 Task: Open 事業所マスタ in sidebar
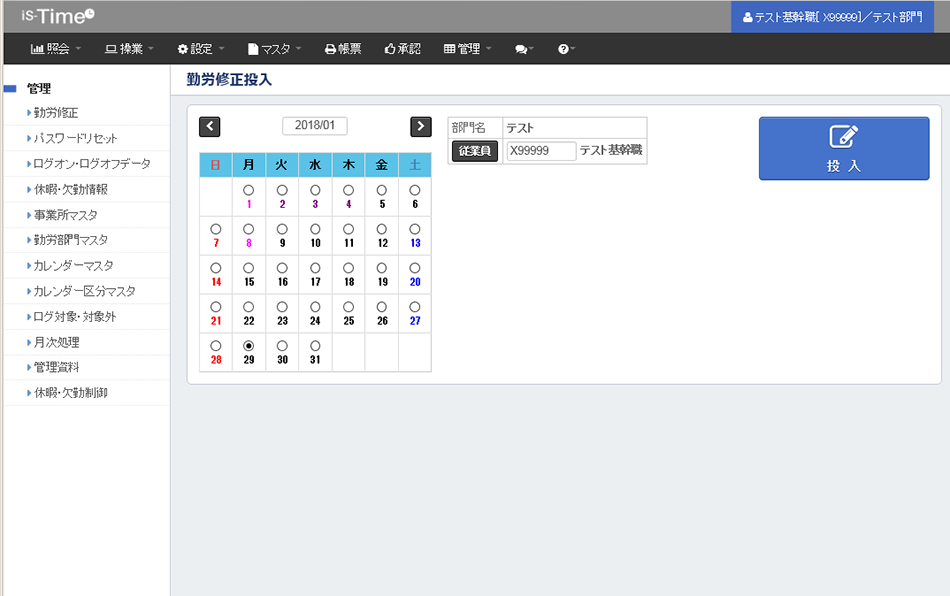65,215
